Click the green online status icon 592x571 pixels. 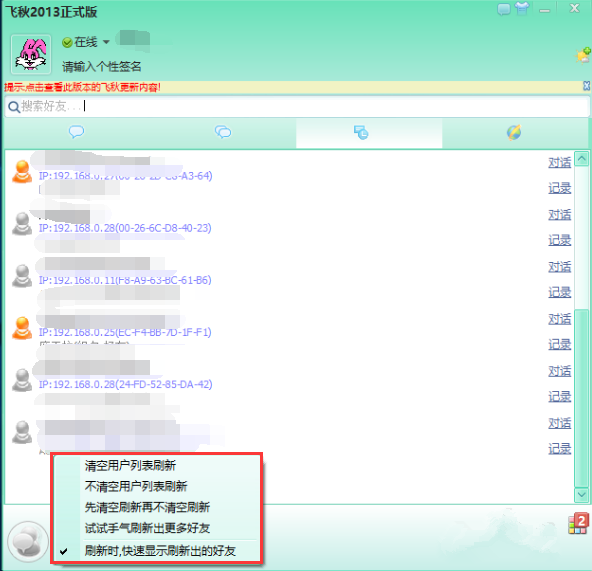tap(67, 42)
